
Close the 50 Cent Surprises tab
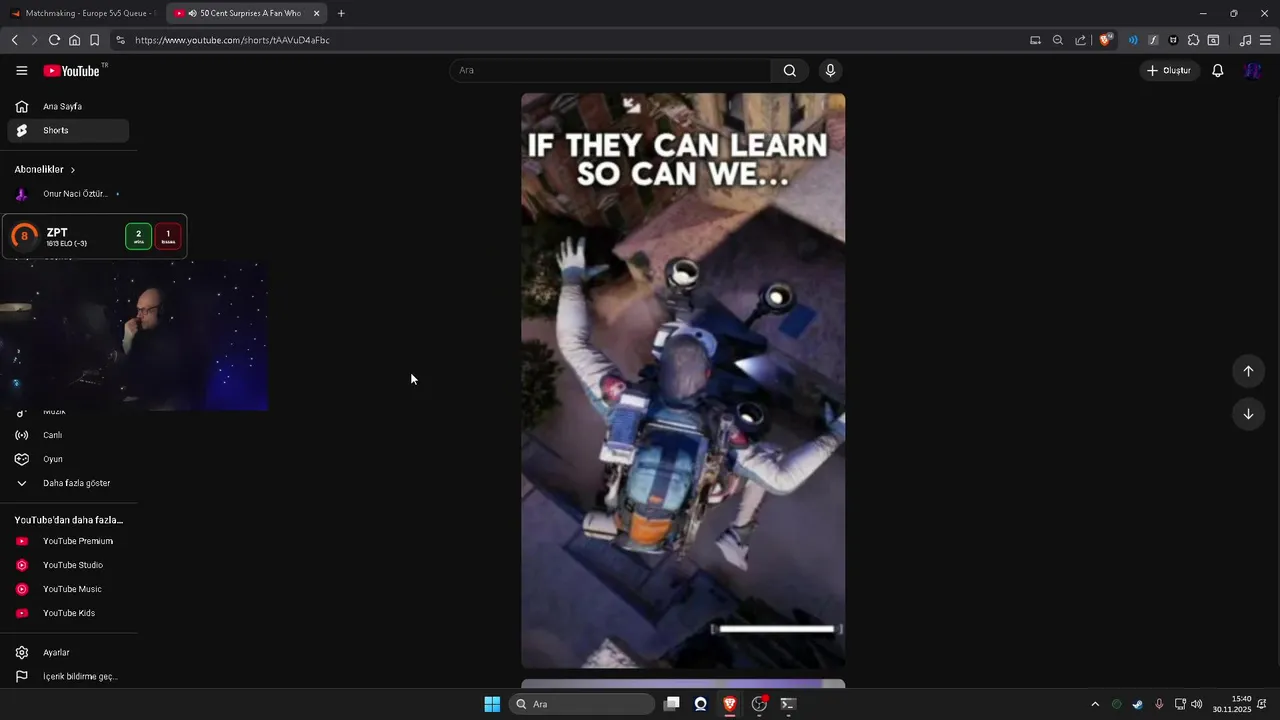[317, 13]
